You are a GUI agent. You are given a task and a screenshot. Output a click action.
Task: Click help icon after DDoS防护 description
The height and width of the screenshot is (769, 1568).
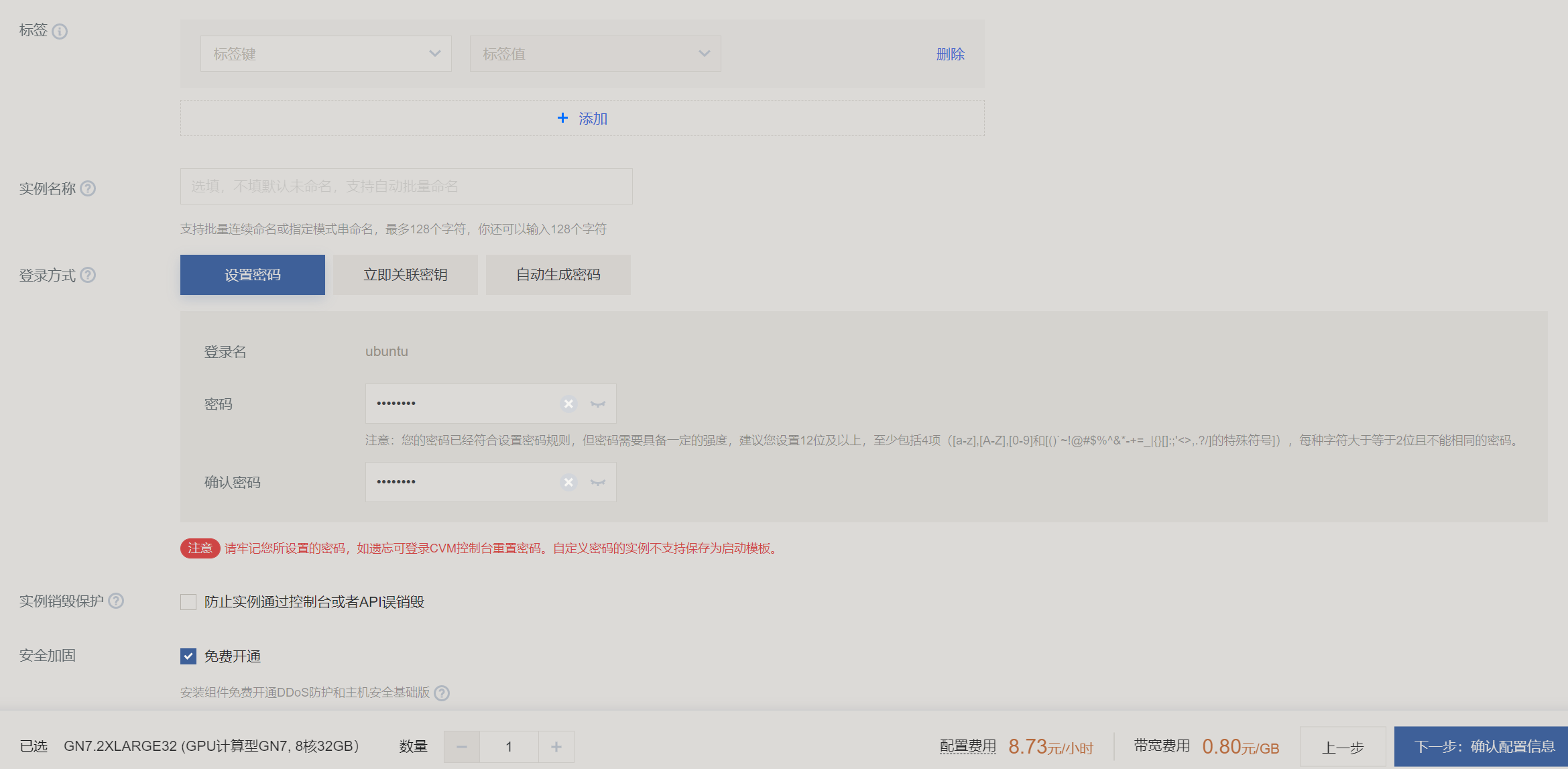tap(442, 693)
